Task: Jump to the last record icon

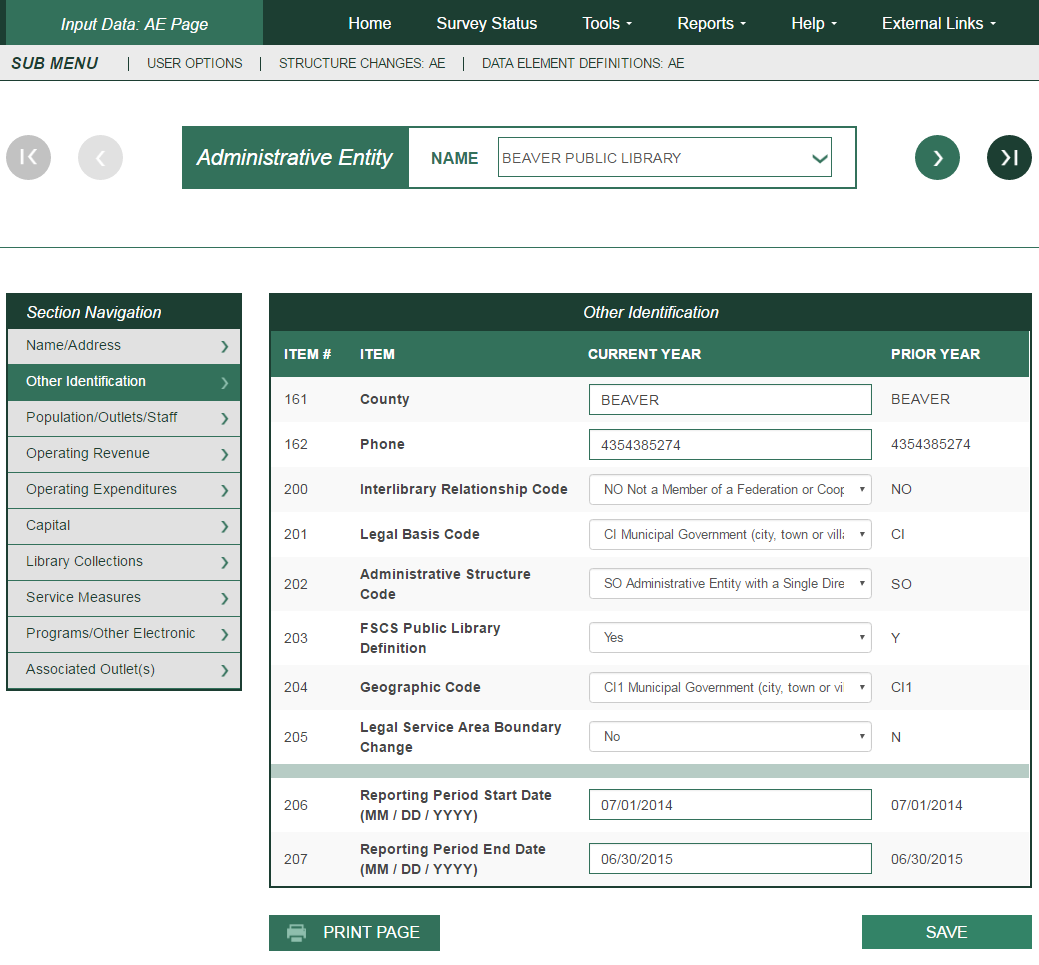Action: pyautogui.click(x=1009, y=157)
